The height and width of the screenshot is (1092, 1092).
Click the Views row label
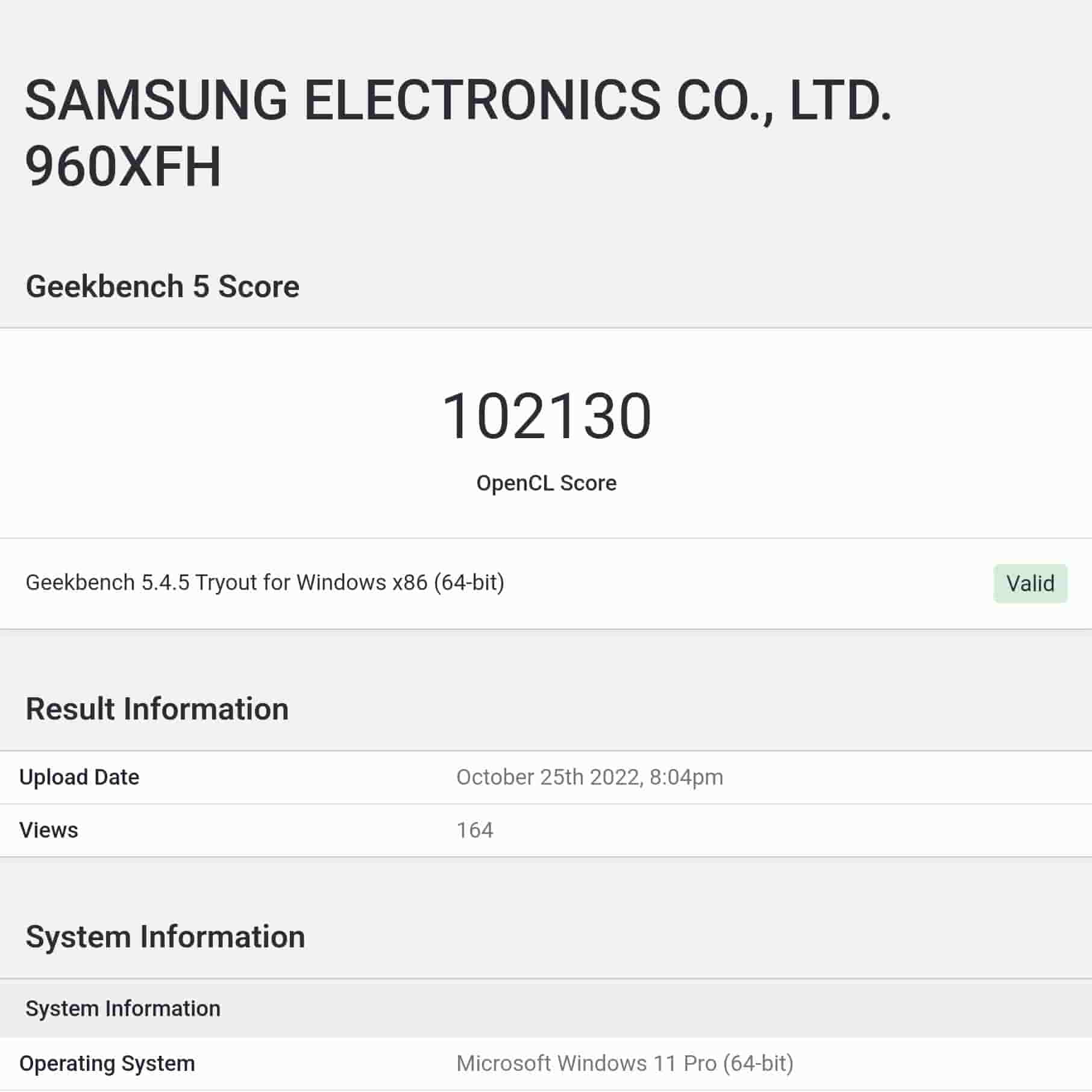(x=49, y=830)
